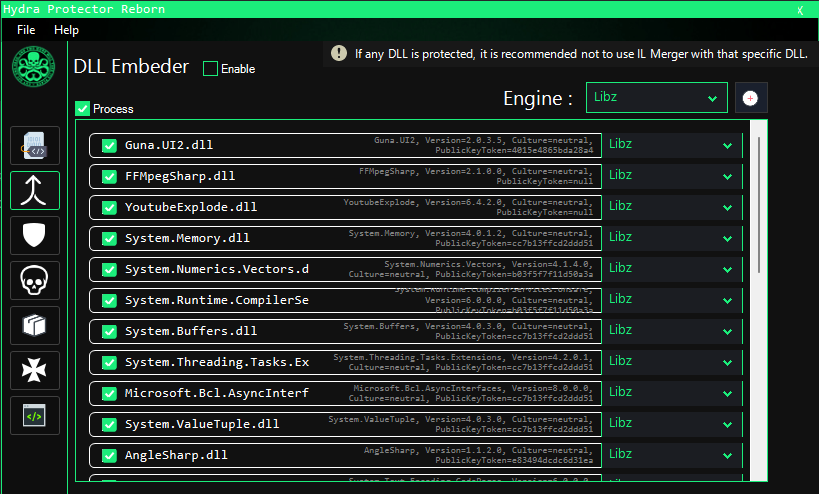Uncheck the Process checkbox

point(83,109)
